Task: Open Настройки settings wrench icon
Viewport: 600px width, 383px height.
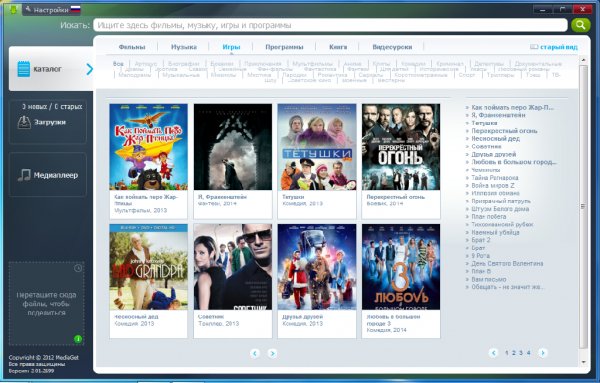Action: (28, 10)
